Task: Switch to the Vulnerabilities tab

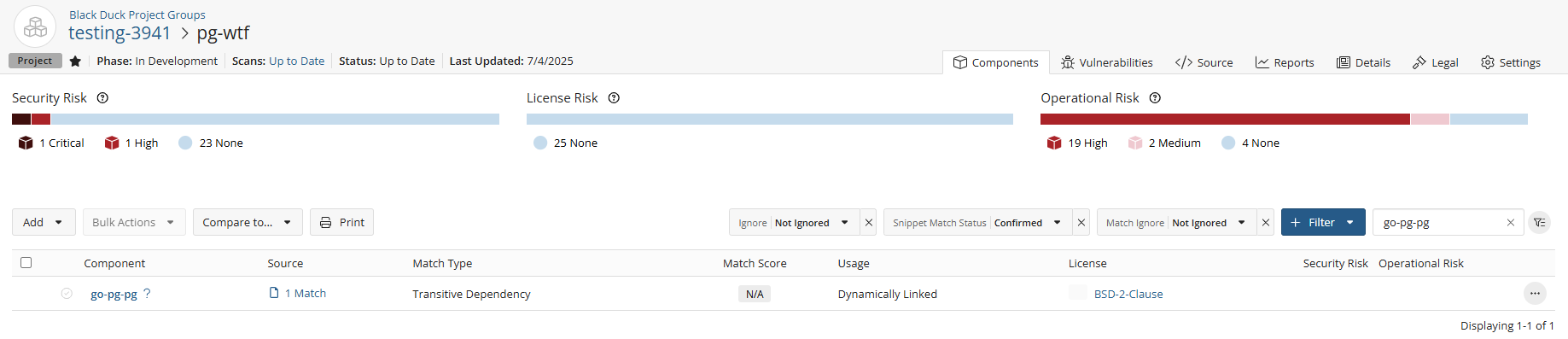Action: coord(1107,62)
